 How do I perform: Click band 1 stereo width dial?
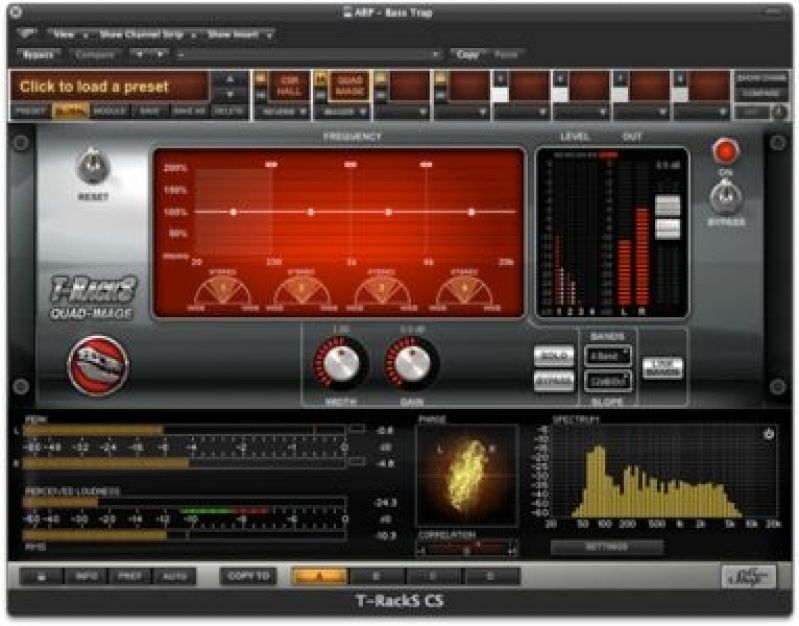223,292
